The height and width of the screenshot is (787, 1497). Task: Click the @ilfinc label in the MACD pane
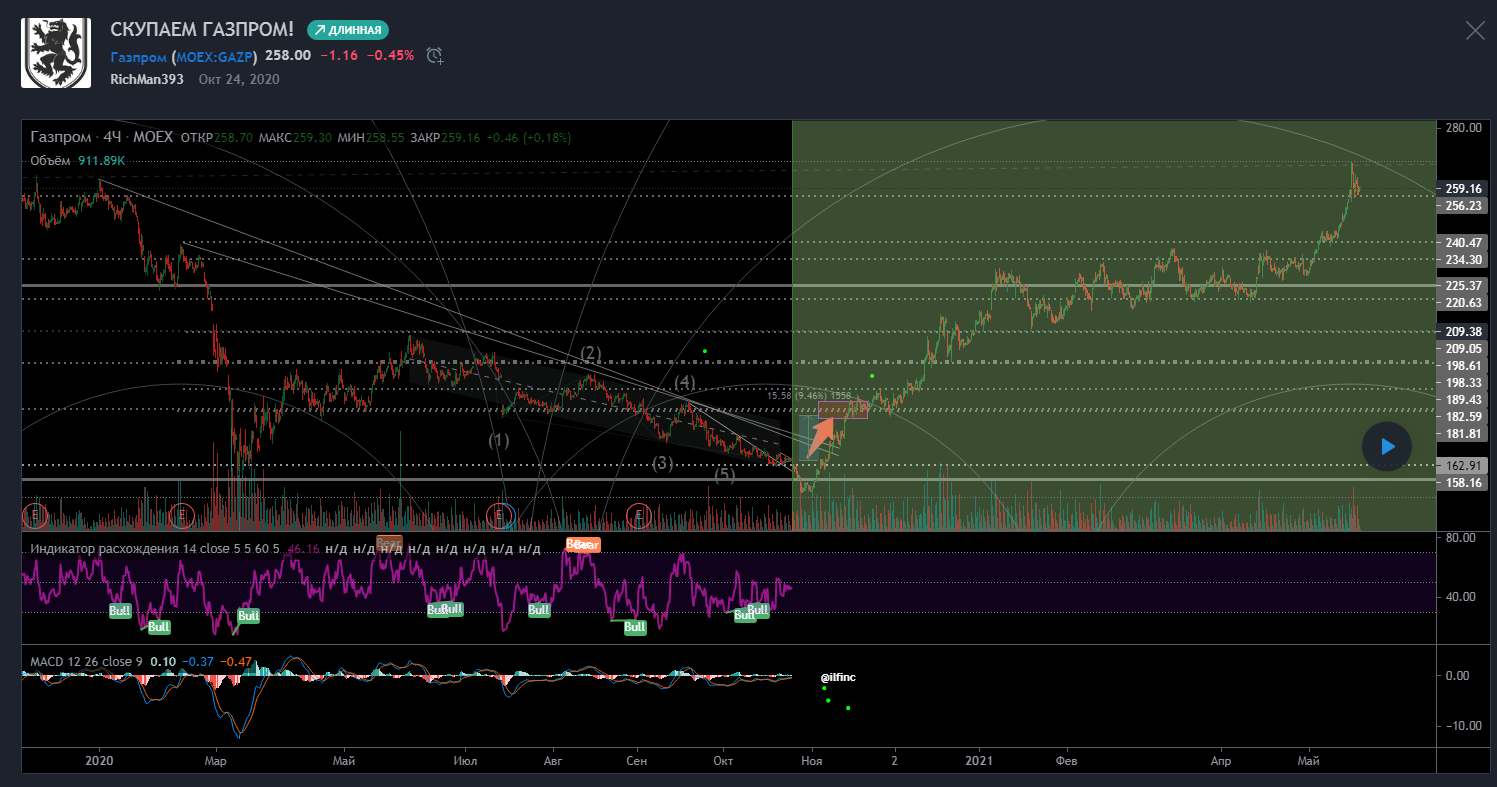838,677
